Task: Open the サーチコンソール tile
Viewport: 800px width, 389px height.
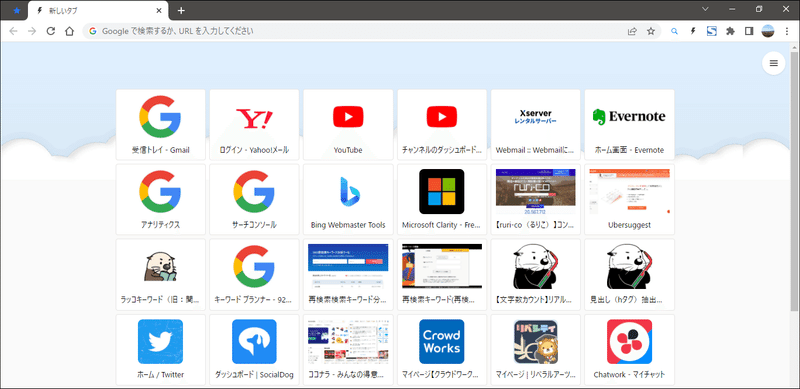Action: (254, 199)
